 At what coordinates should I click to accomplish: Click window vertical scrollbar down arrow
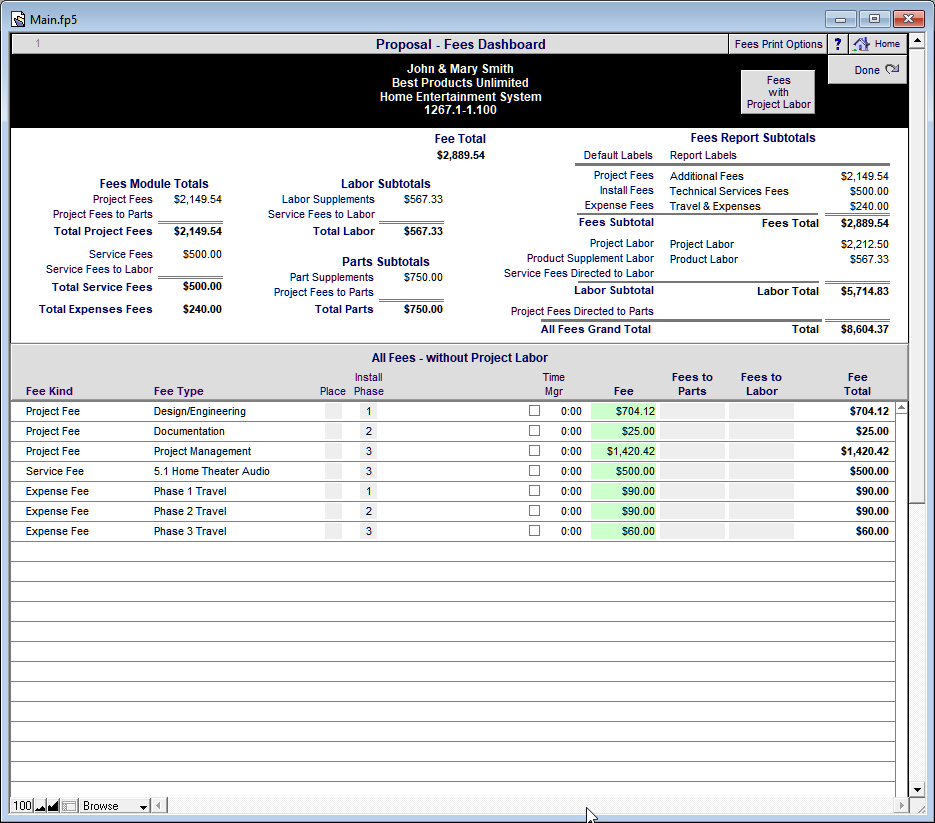917,790
